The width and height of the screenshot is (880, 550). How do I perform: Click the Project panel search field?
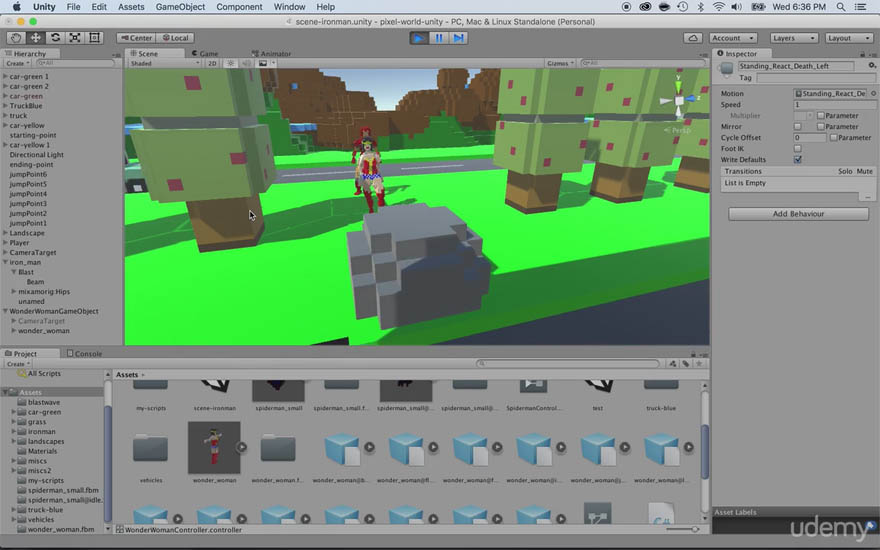567,364
